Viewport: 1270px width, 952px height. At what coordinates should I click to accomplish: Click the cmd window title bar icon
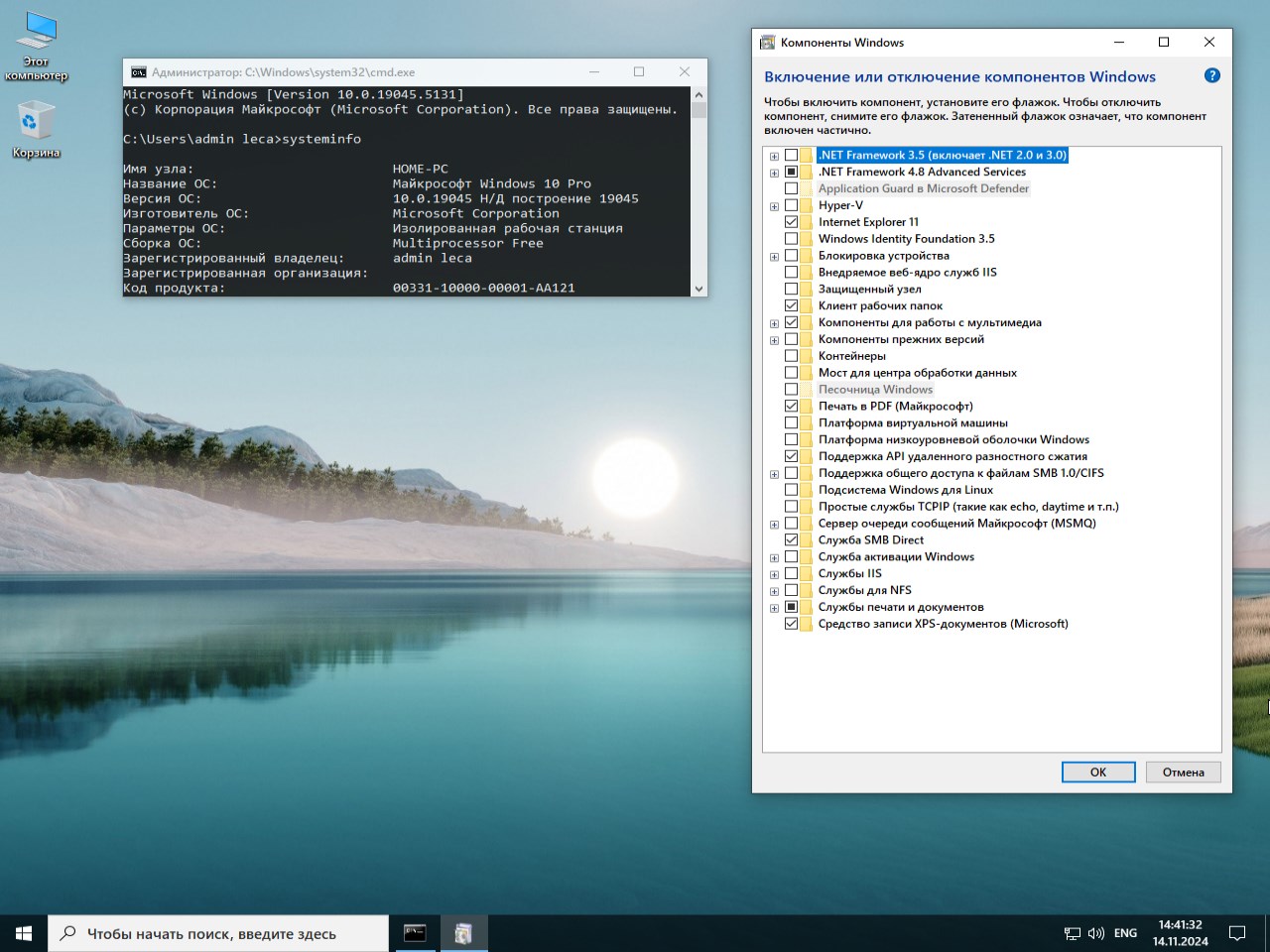pyautogui.click(x=139, y=71)
